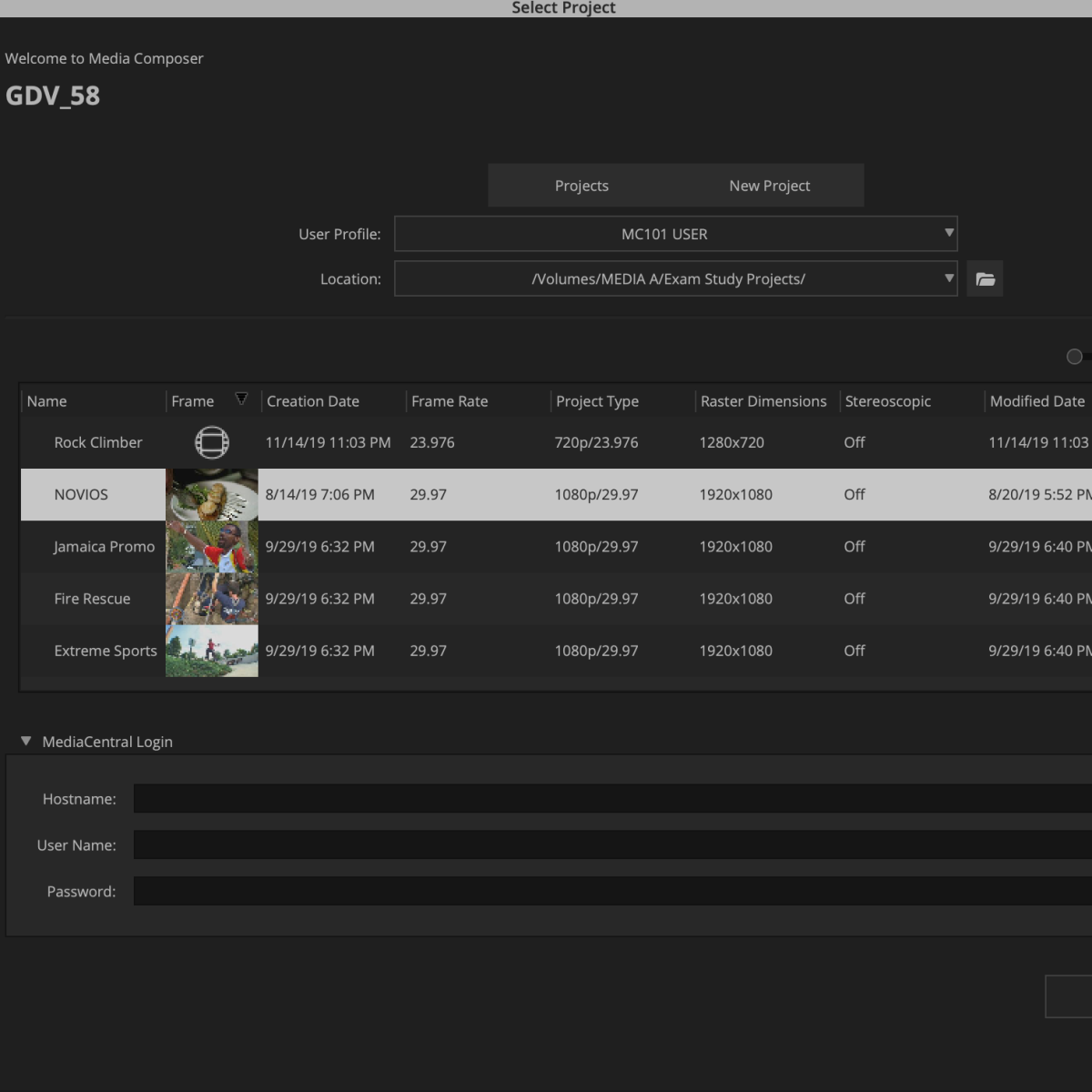Click the Hostname input field
The image size is (1092, 1092).
[612, 799]
